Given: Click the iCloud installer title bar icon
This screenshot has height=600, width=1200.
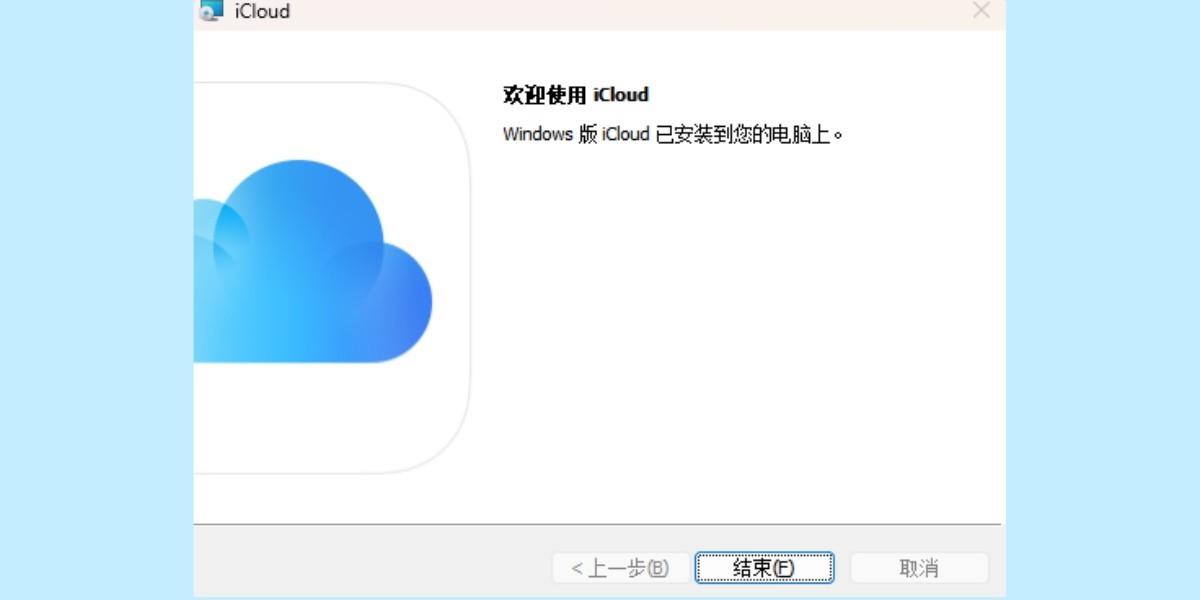Looking at the screenshot, I should pos(211,11).
